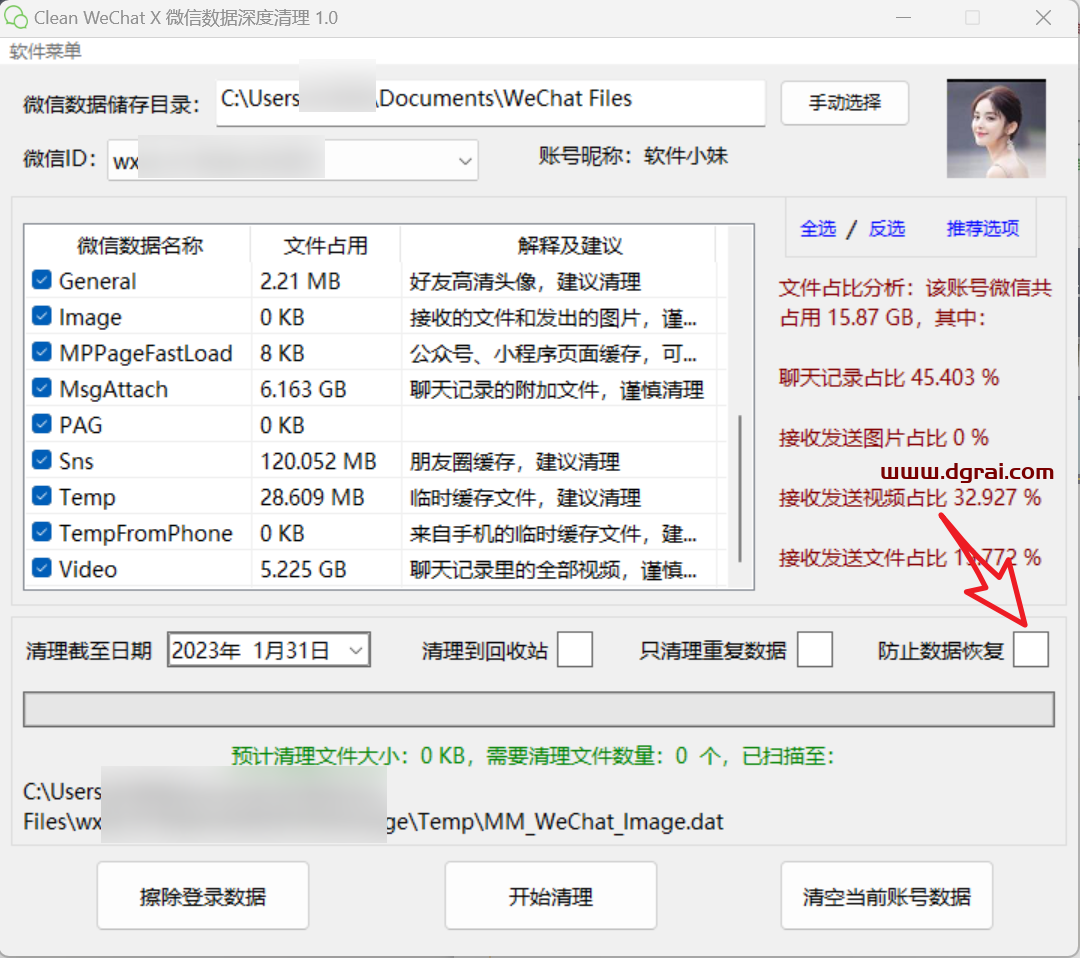1080x958 pixels.
Task: Click the cleaning progress bar
Action: (x=539, y=709)
